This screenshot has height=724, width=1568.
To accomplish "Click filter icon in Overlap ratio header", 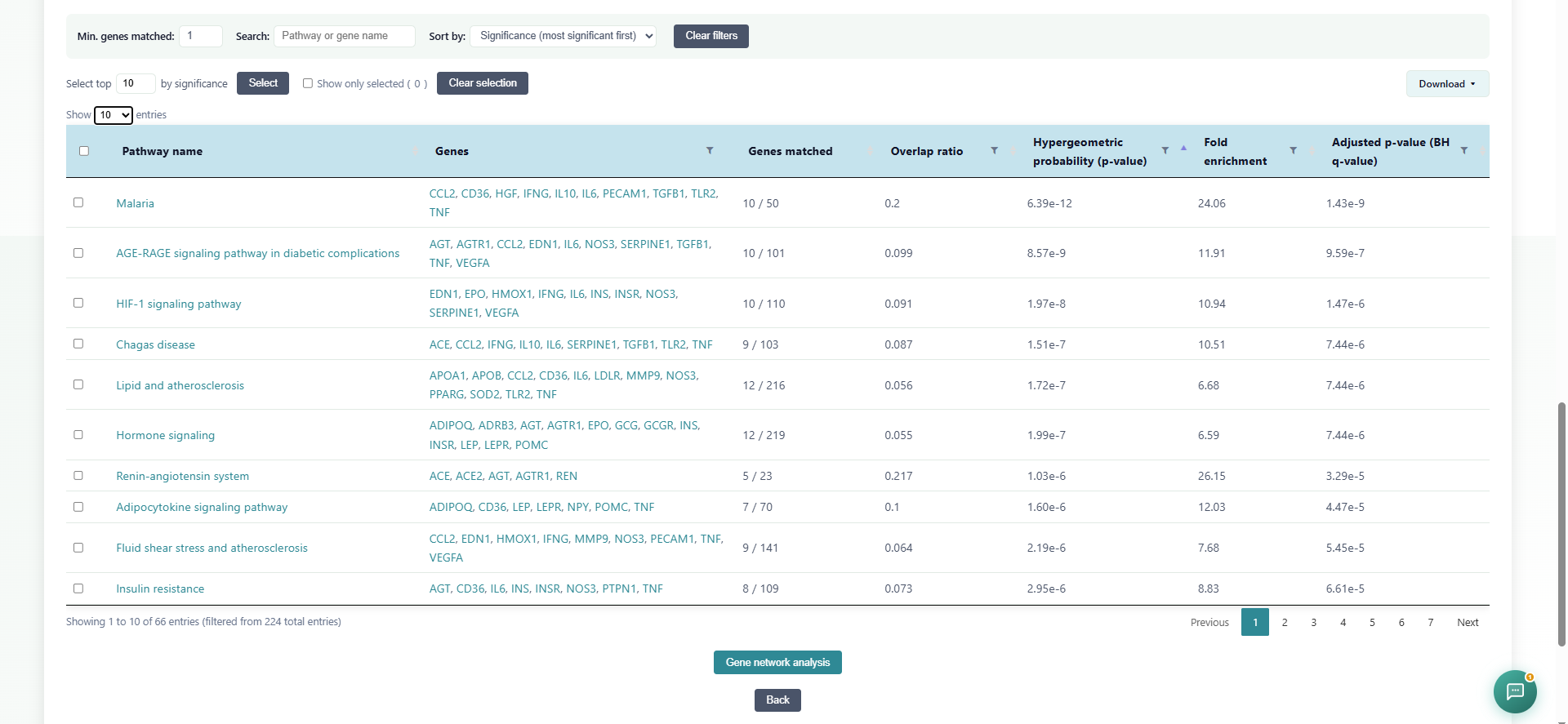I will (994, 150).
